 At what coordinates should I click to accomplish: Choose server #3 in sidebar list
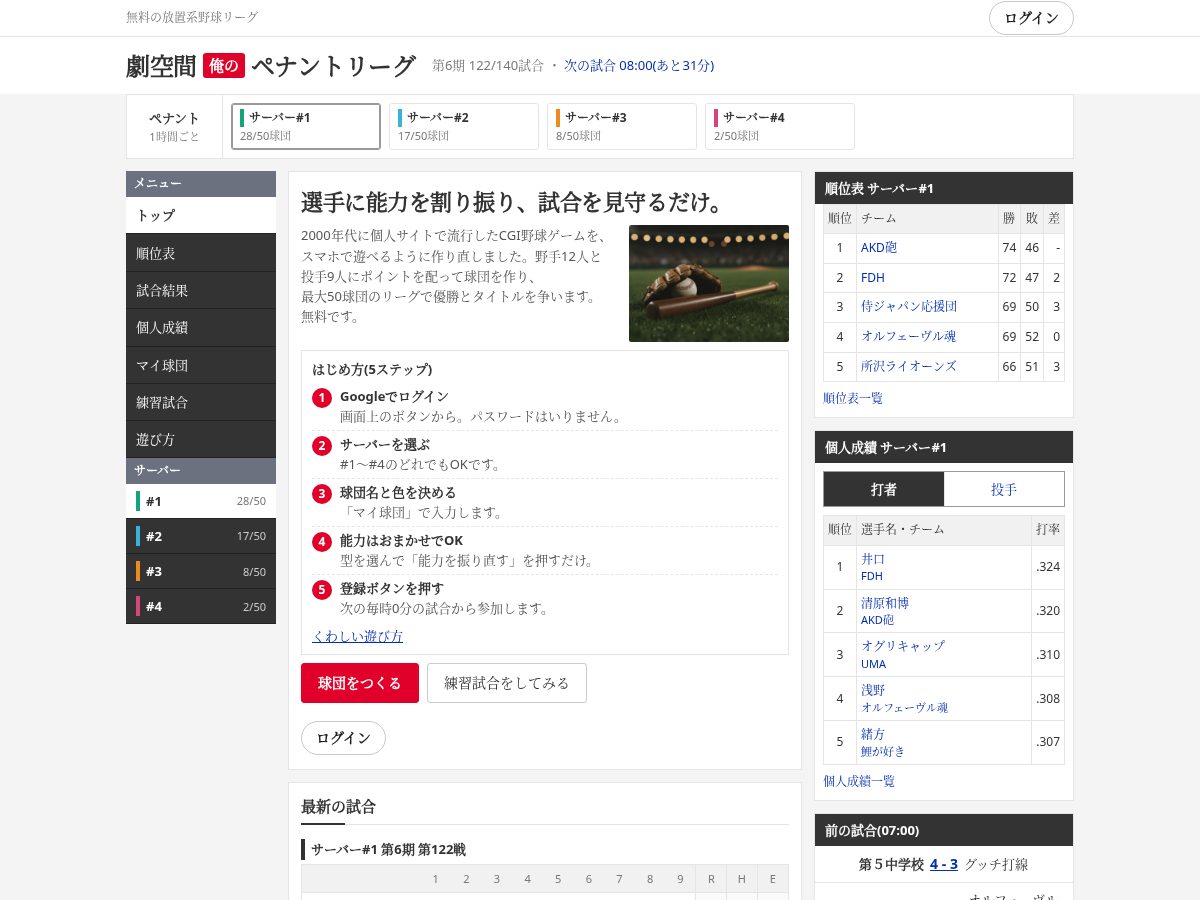(201, 571)
